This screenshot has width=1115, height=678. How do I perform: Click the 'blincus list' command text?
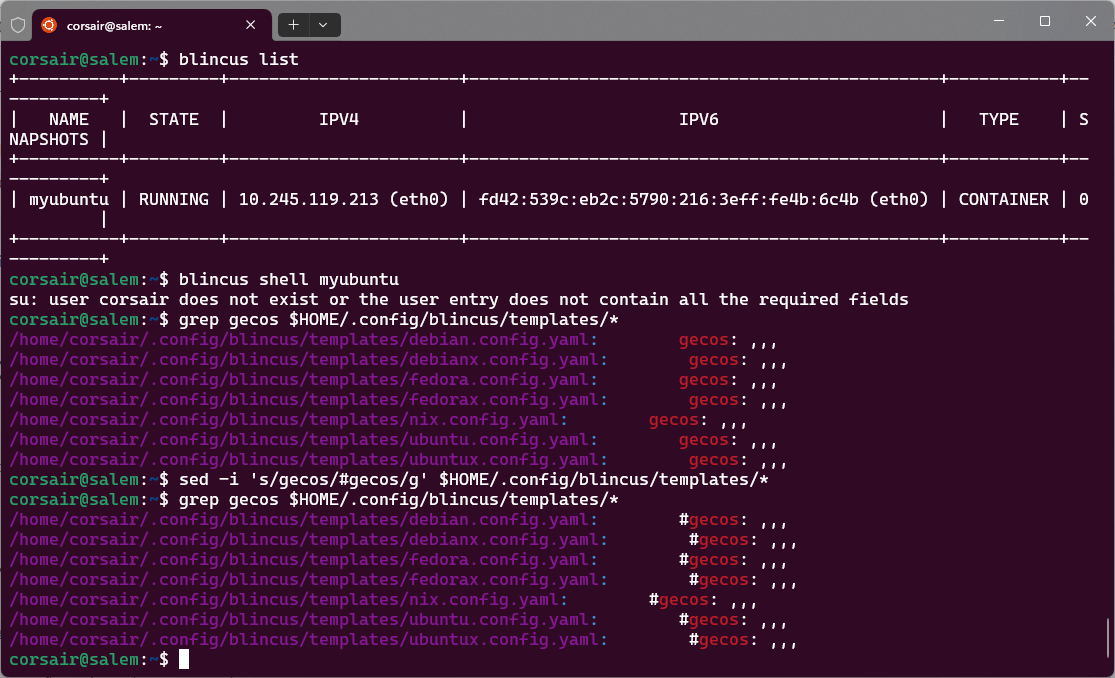238,59
